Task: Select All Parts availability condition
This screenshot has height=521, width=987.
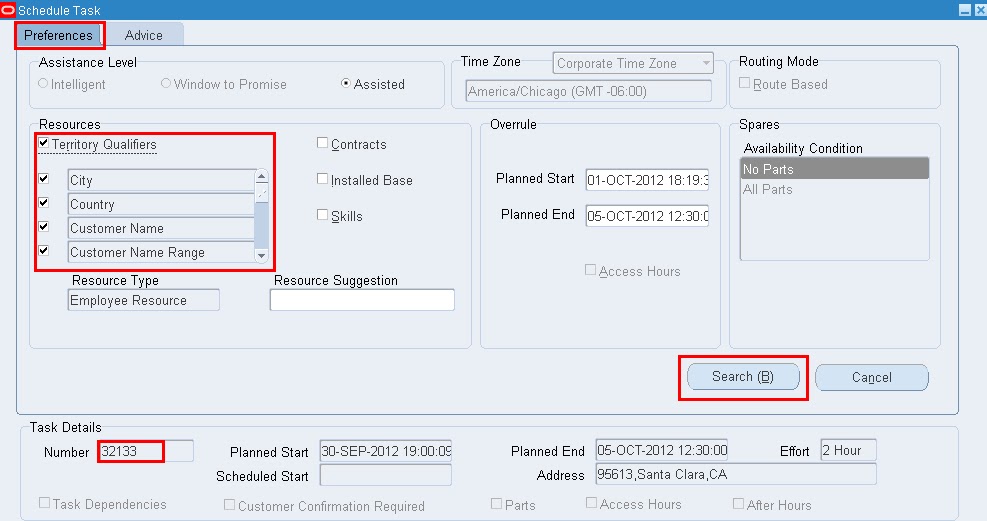Action: pos(835,189)
